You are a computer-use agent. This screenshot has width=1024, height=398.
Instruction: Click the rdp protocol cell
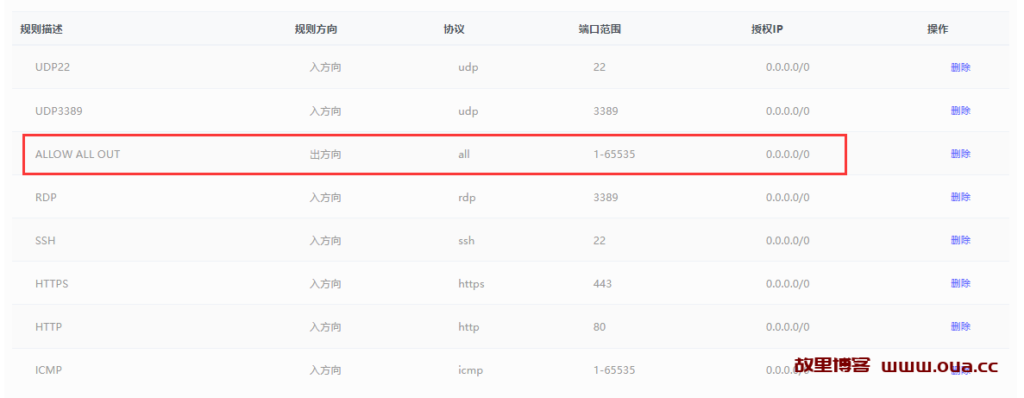tap(468, 197)
